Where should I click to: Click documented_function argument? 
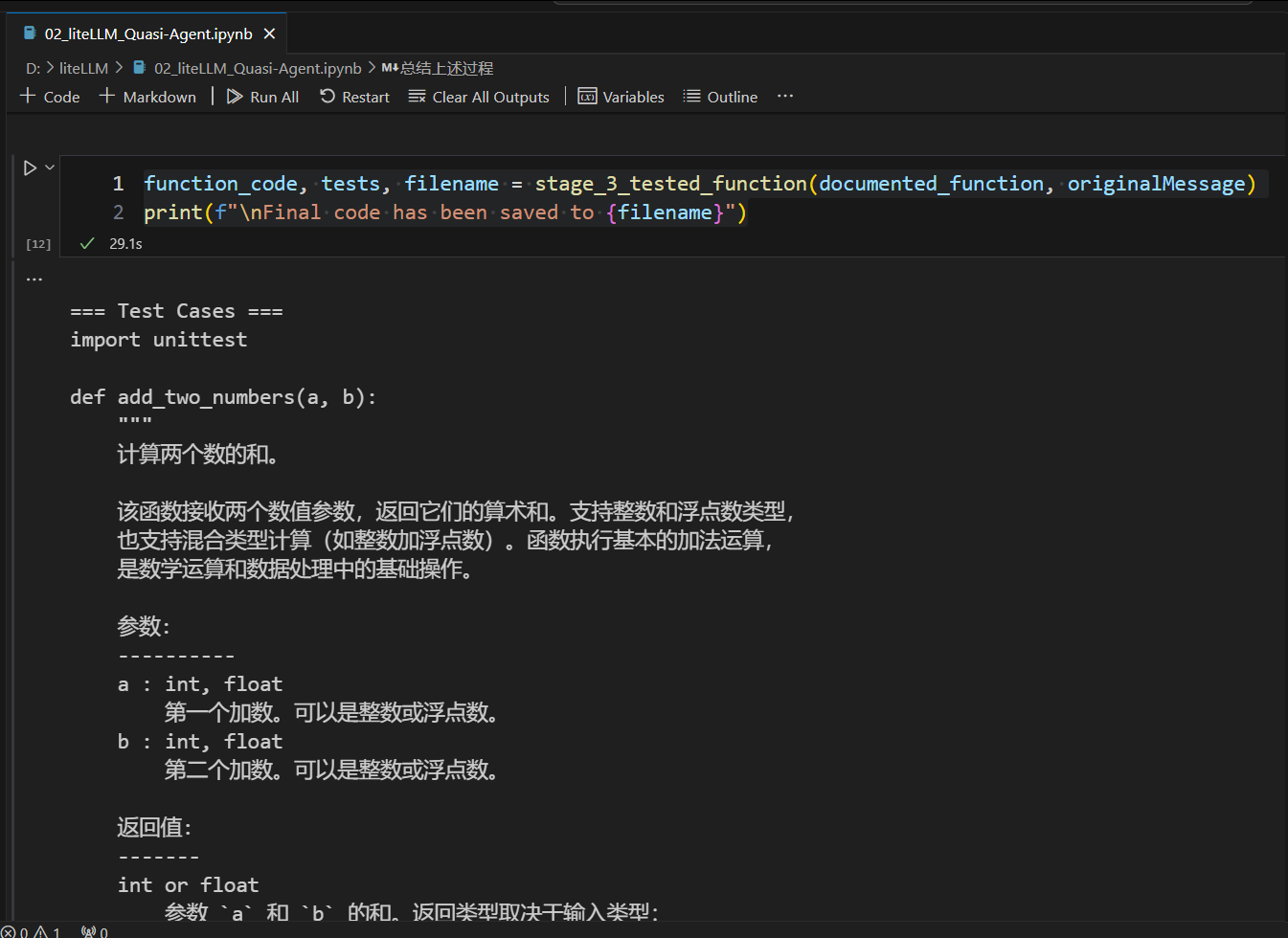pos(931,183)
